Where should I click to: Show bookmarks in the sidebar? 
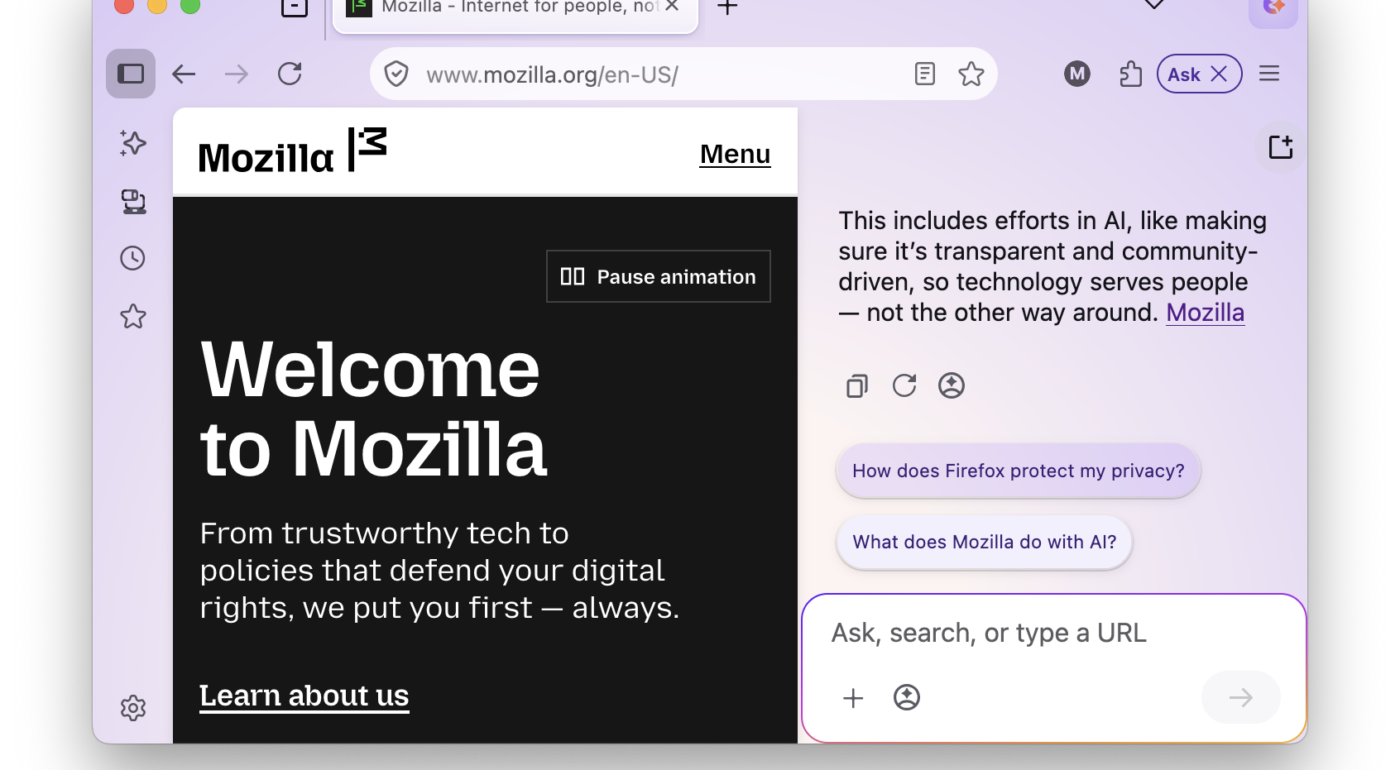[x=132, y=316]
